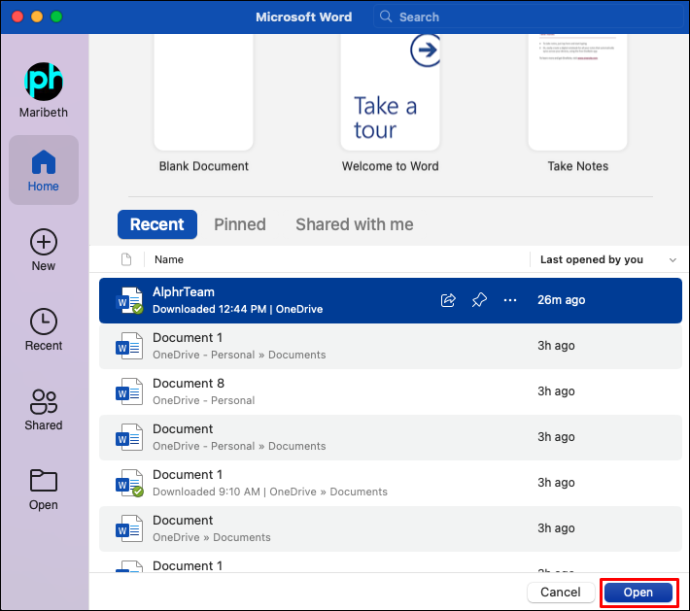This screenshot has height=611, width=690.
Task: Select the Open folder in sidebar
Action: click(44, 489)
